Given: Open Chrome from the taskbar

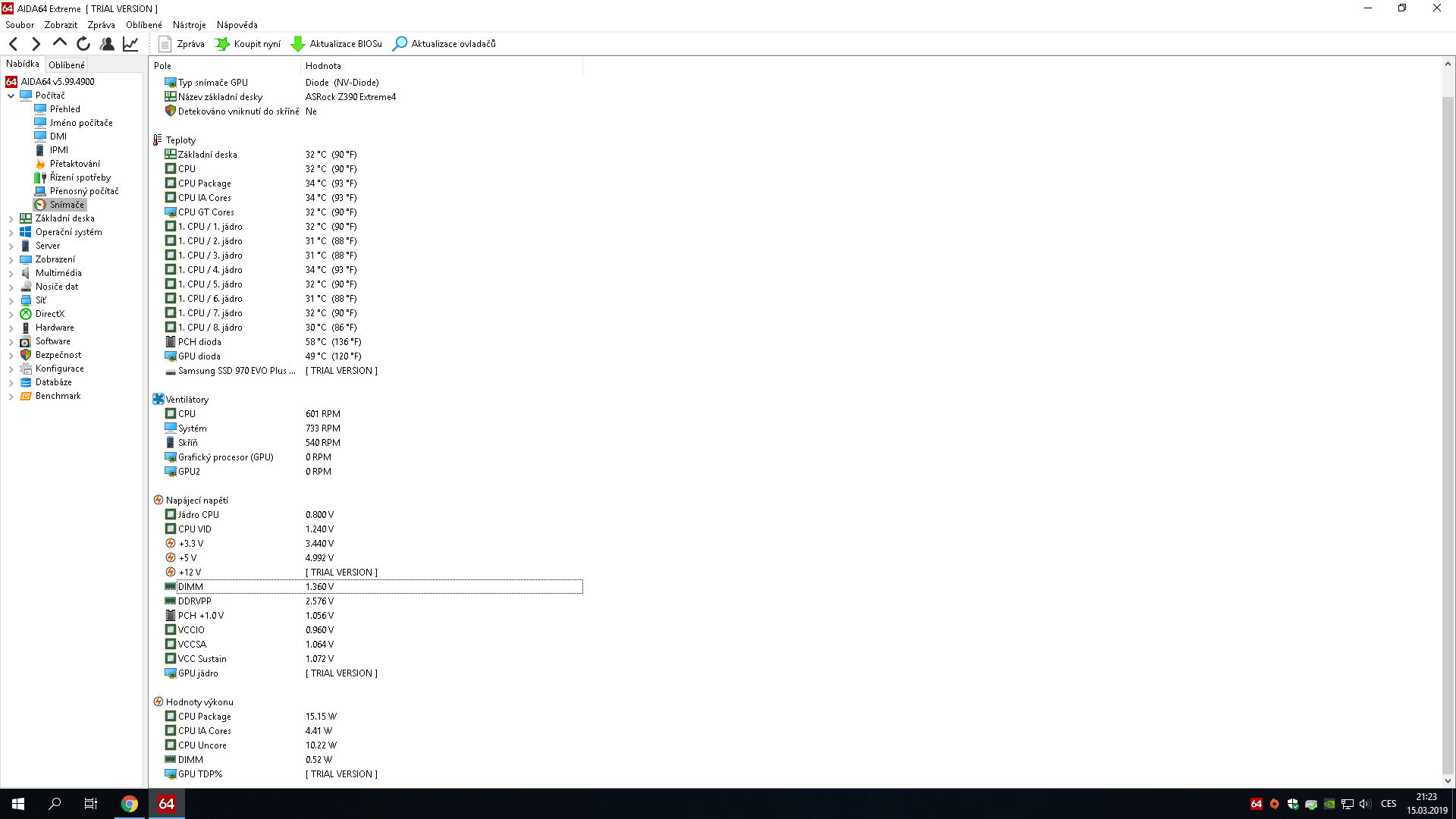Looking at the screenshot, I should 130,804.
